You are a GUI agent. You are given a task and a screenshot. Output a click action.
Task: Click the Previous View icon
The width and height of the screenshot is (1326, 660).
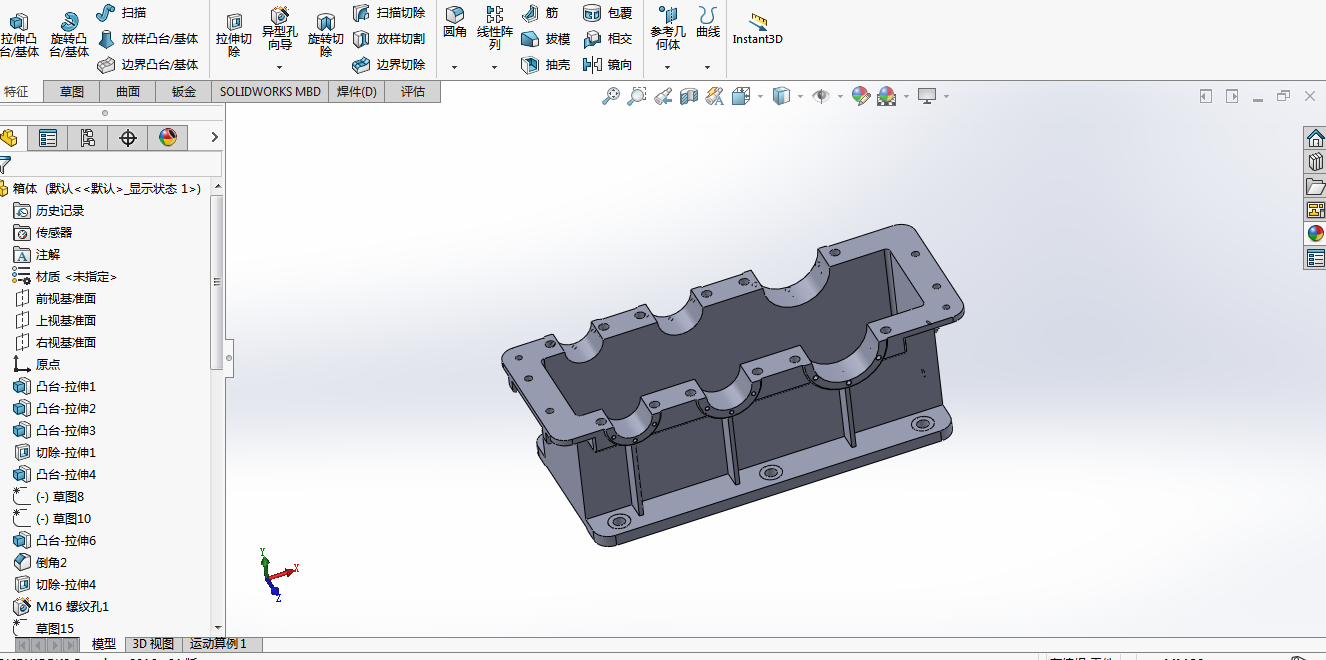tap(663, 96)
